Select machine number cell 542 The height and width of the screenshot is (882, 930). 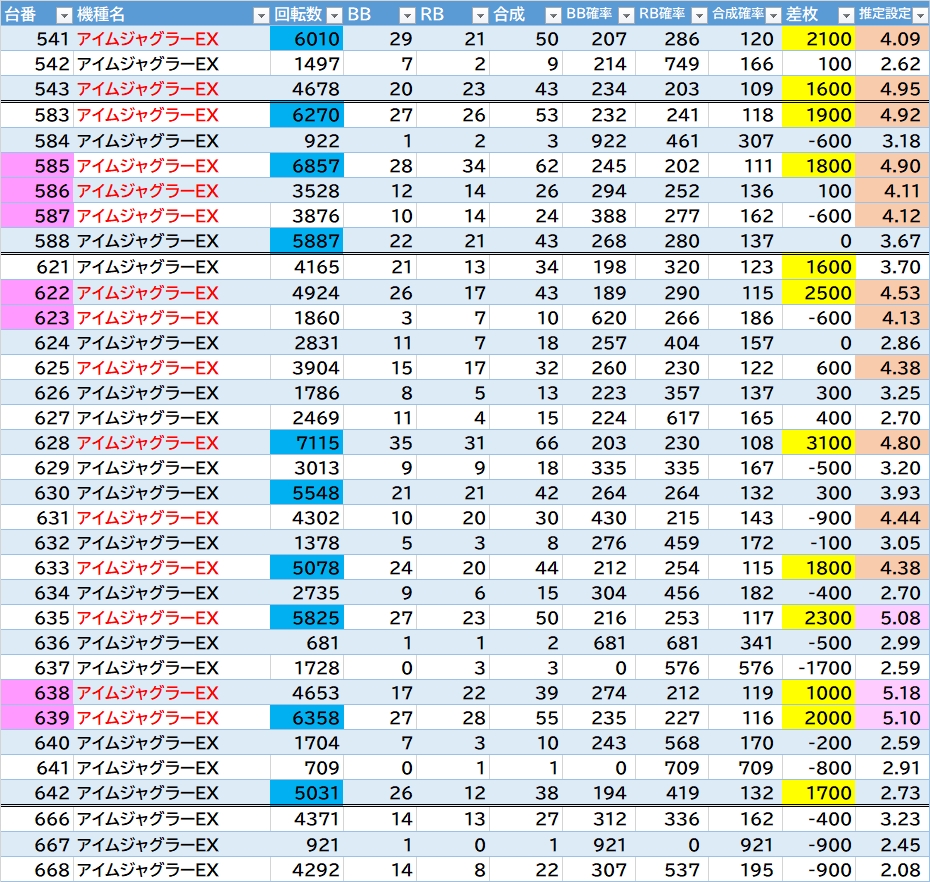click(37, 63)
